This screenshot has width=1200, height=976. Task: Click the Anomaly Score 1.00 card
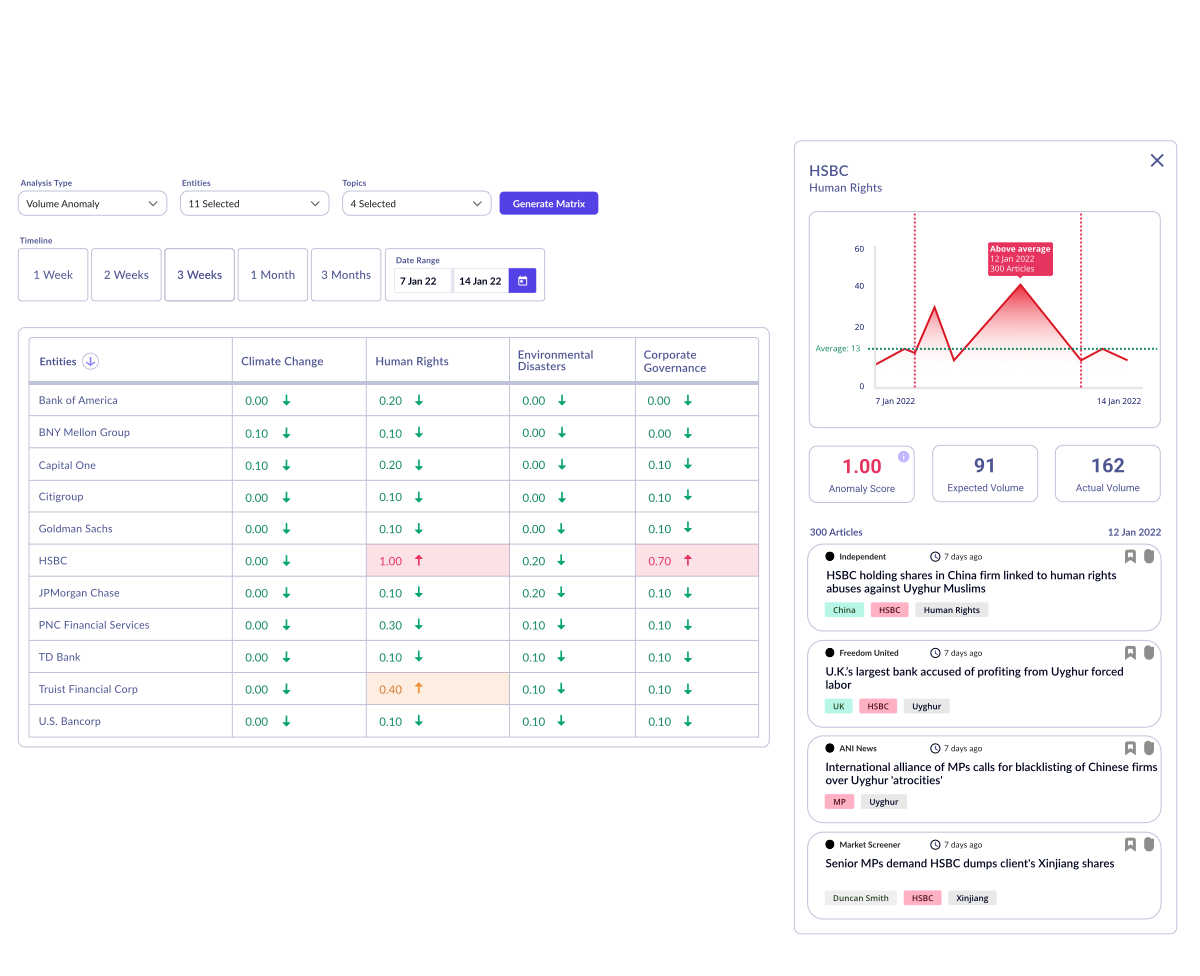[862, 473]
